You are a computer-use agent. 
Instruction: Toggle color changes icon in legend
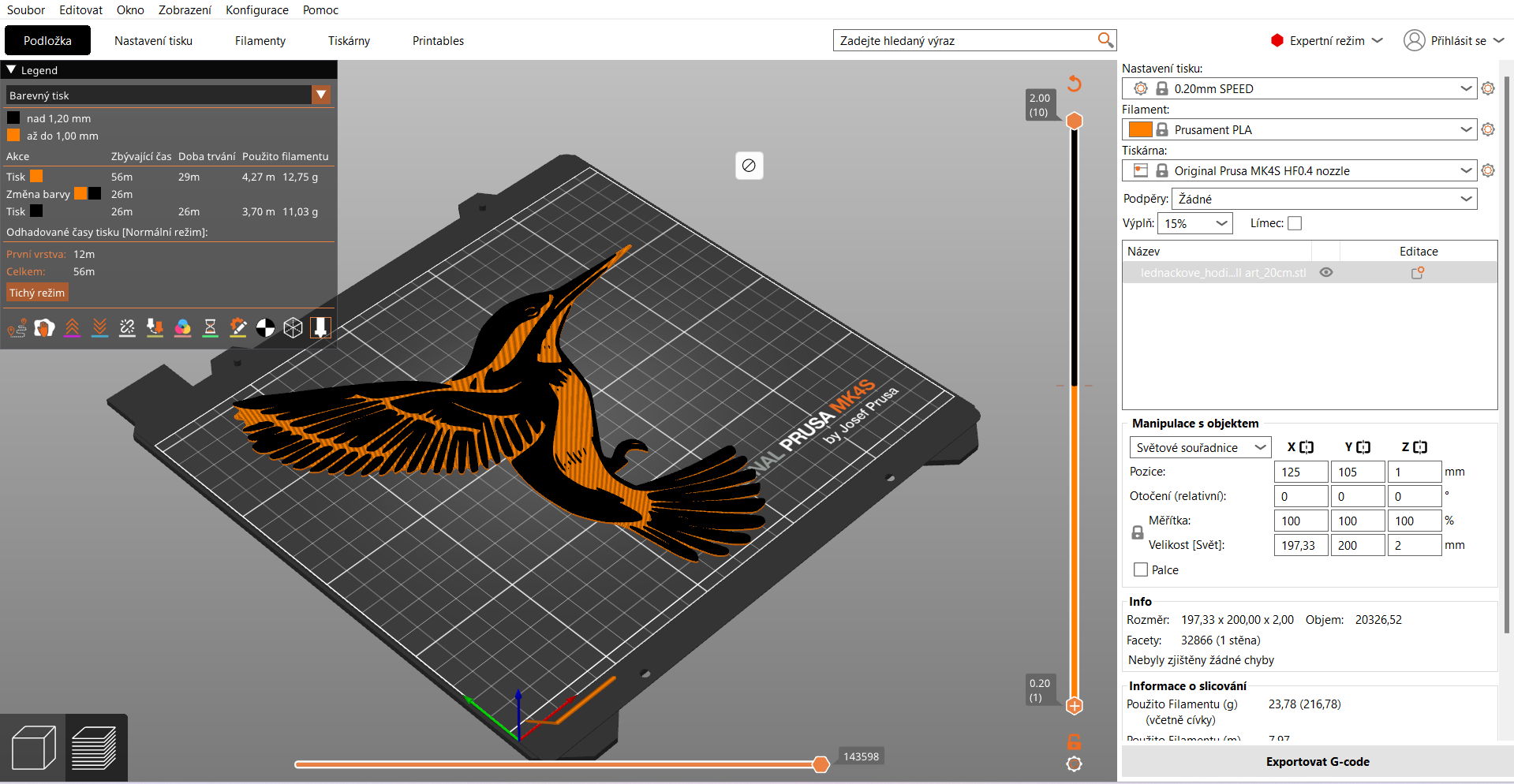pyautogui.click(x=182, y=327)
